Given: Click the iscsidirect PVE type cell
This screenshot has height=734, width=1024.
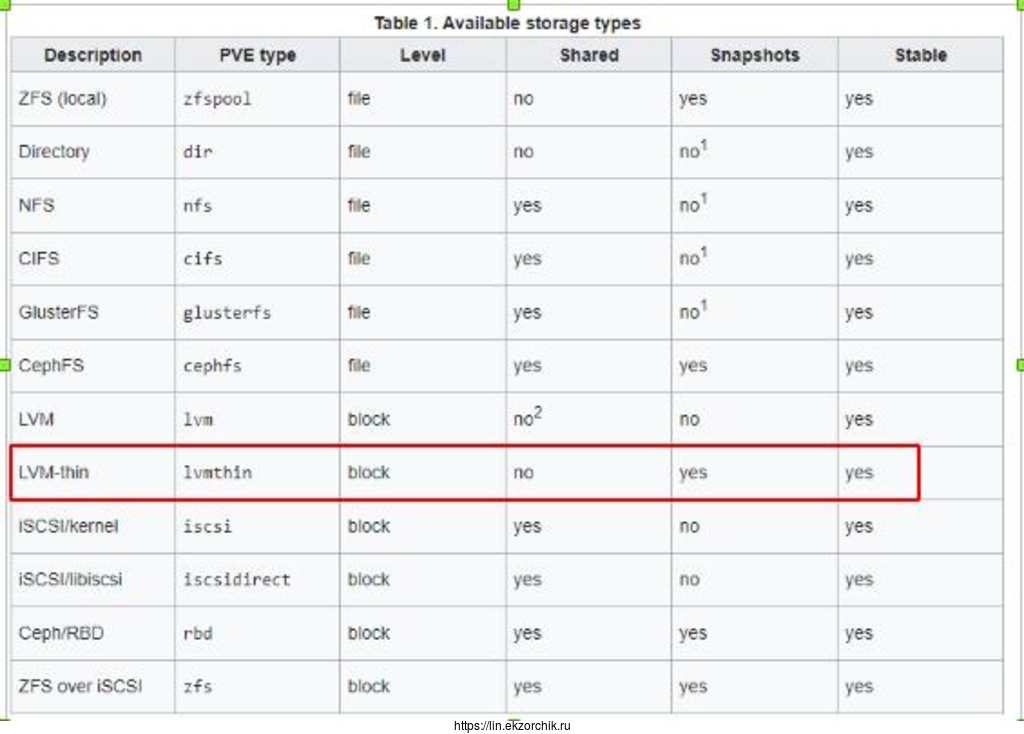Looking at the screenshot, I should coord(237,580).
